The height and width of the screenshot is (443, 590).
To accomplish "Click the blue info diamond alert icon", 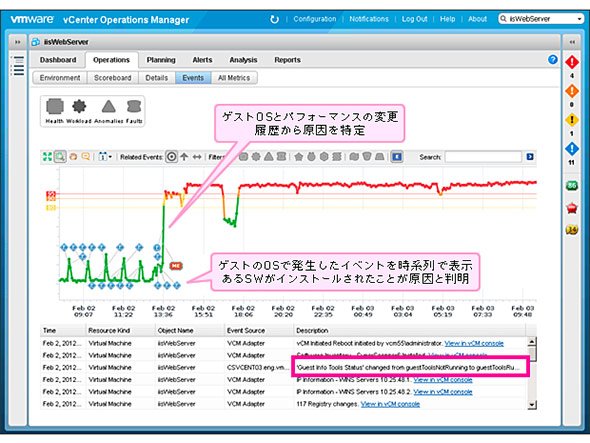I will [x=572, y=149].
